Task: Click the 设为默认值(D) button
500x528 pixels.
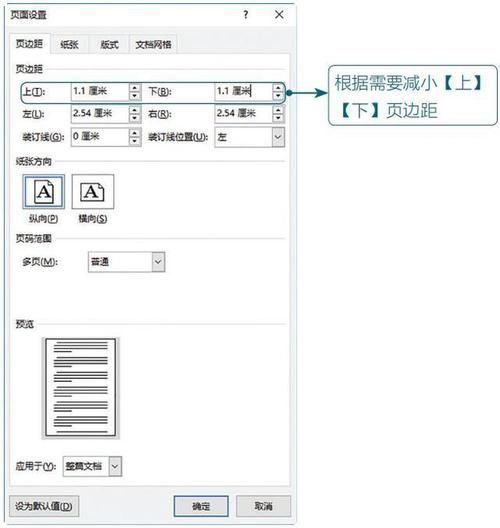Action: pyautogui.click(x=44, y=506)
